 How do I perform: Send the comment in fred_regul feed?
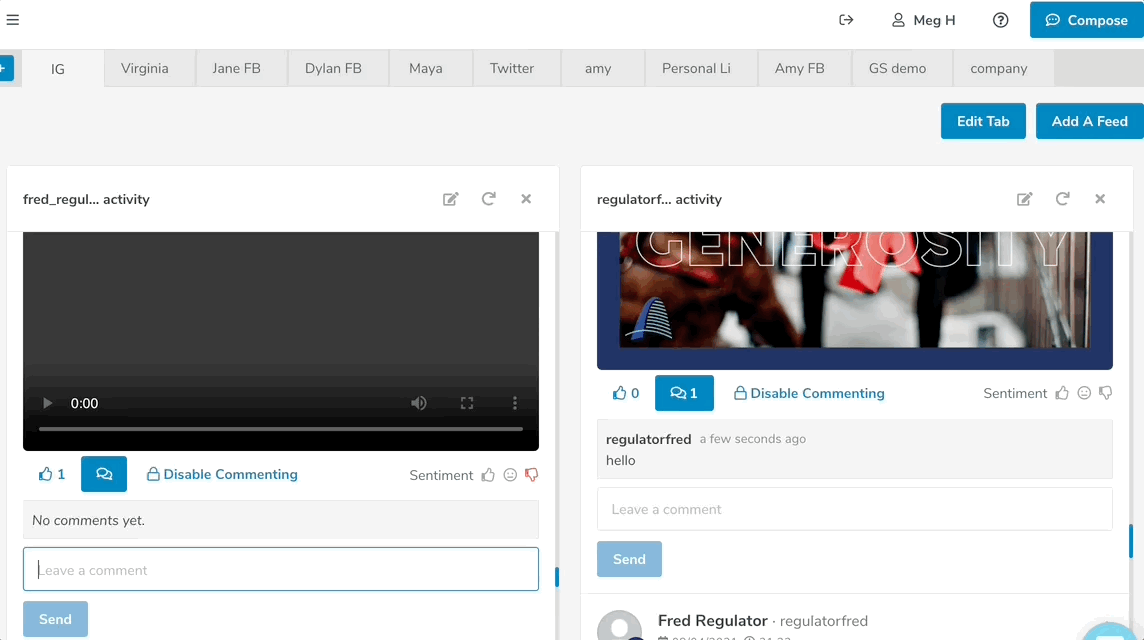click(55, 619)
